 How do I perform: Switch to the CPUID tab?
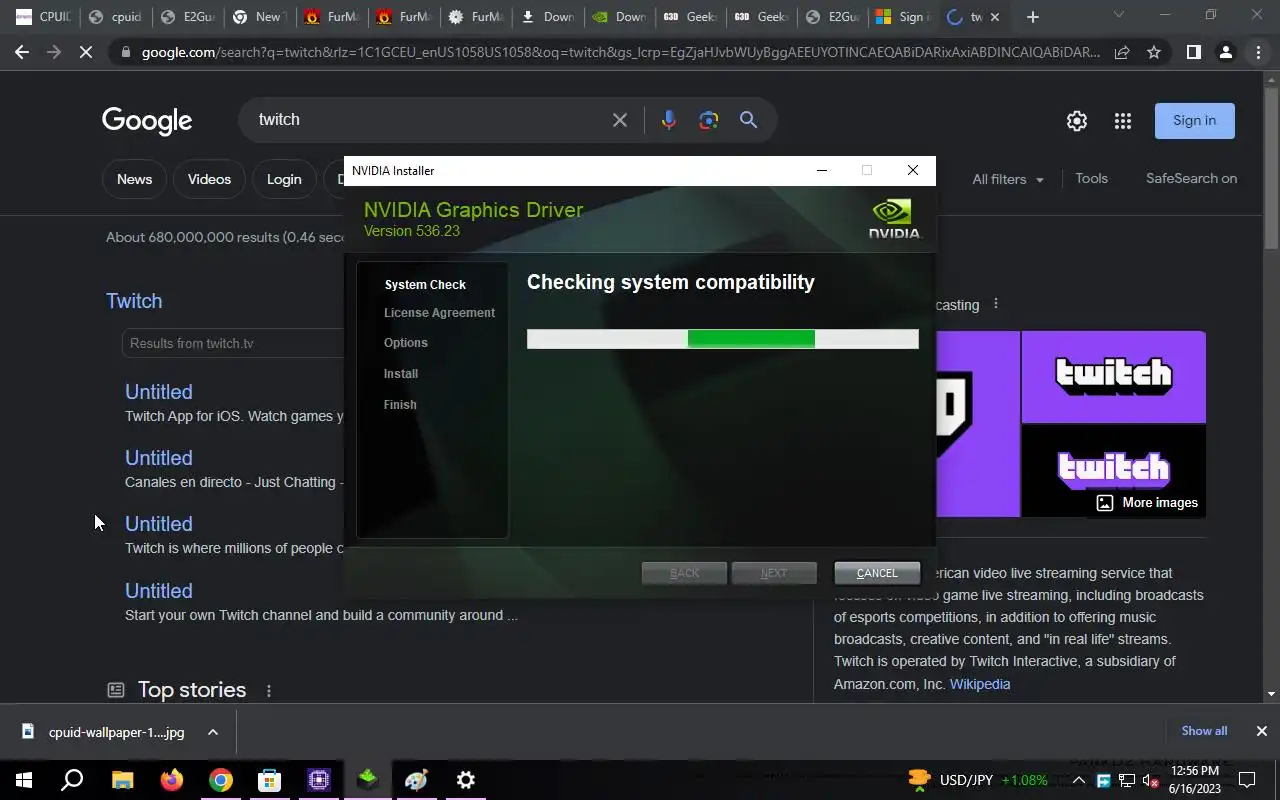pyautogui.click(x=42, y=17)
